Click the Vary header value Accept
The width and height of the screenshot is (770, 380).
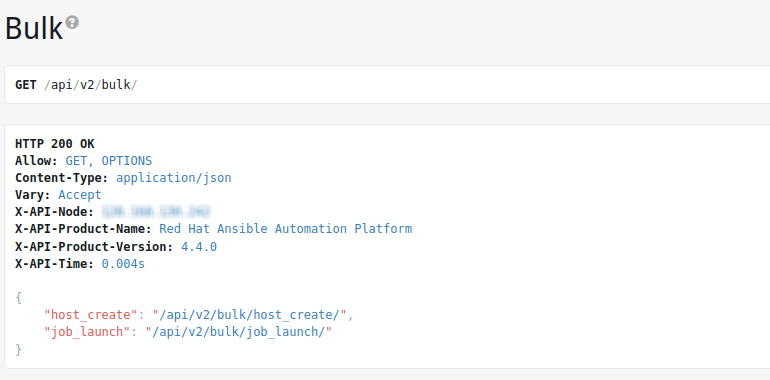pyautogui.click(x=80, y=195)
